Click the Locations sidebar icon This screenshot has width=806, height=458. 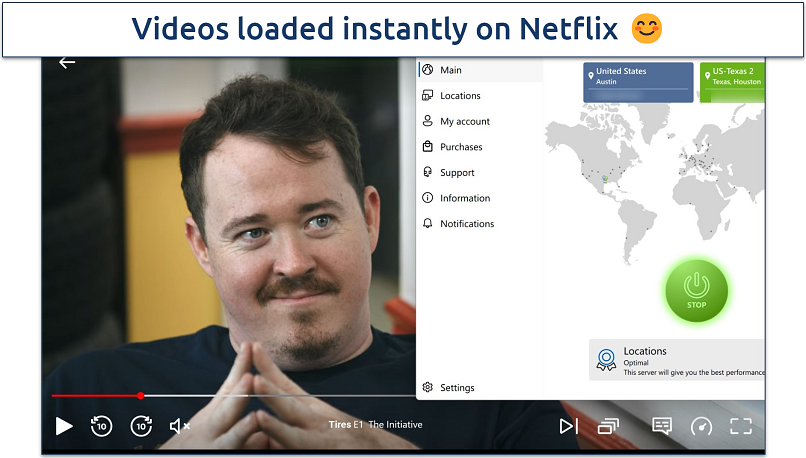[x=428, y=95]
